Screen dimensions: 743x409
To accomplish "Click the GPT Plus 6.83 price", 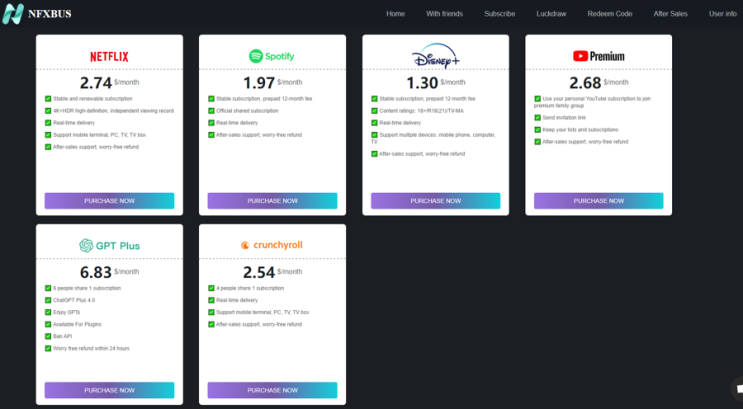I will pyautogui.click(x=96, y=273).
